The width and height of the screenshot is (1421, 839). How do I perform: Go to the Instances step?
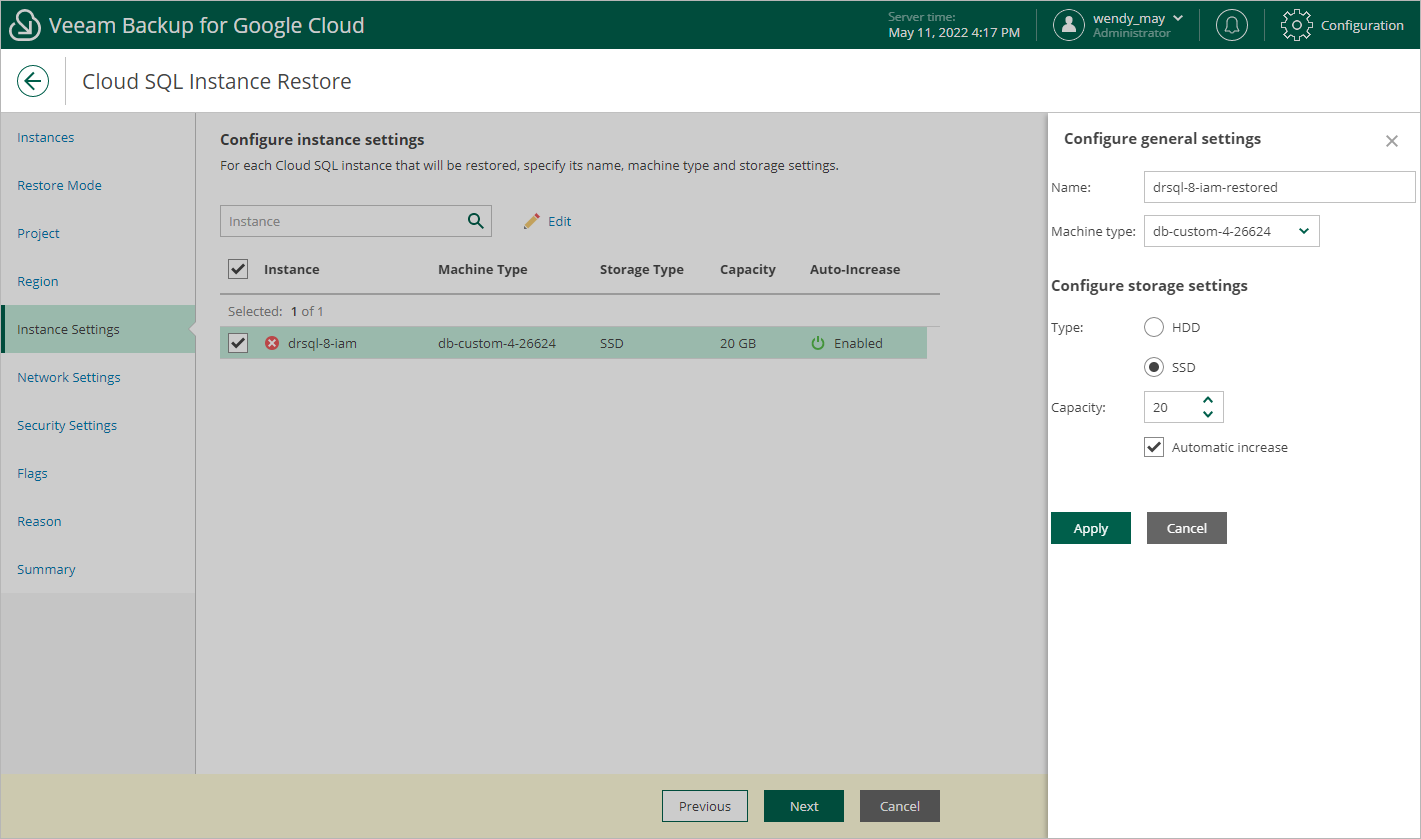click(x=46, y=137)
